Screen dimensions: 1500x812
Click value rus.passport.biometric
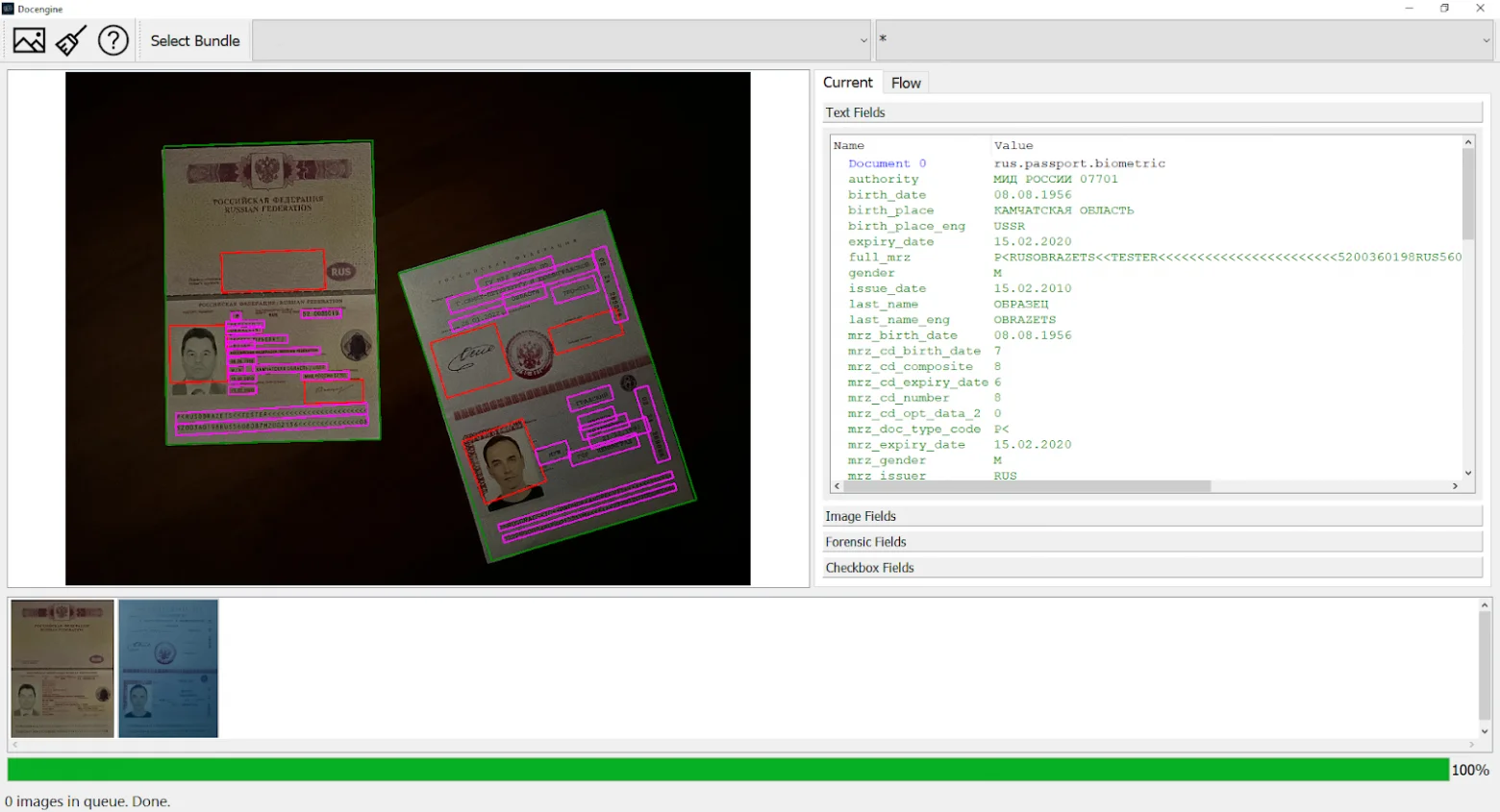(1080, 163)
